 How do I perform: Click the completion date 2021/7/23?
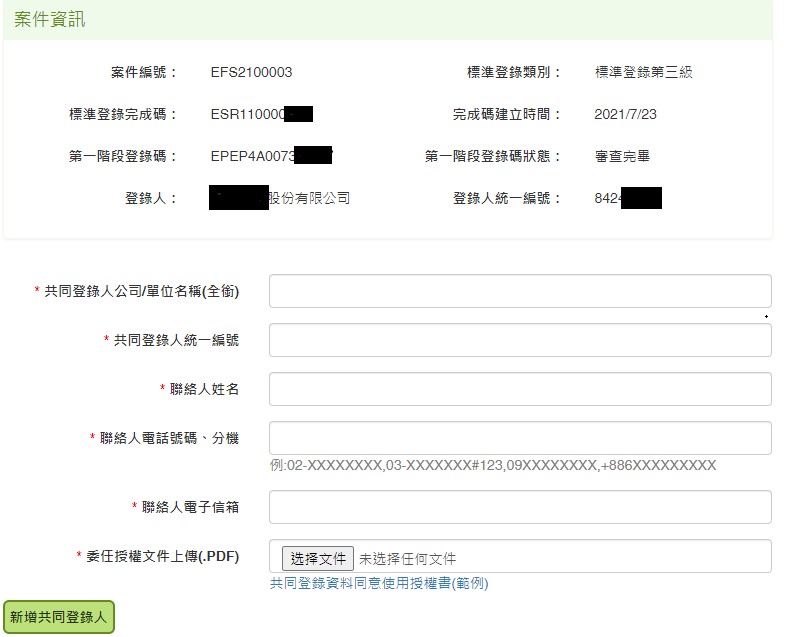pyautogui.click(x=625, y=114)
